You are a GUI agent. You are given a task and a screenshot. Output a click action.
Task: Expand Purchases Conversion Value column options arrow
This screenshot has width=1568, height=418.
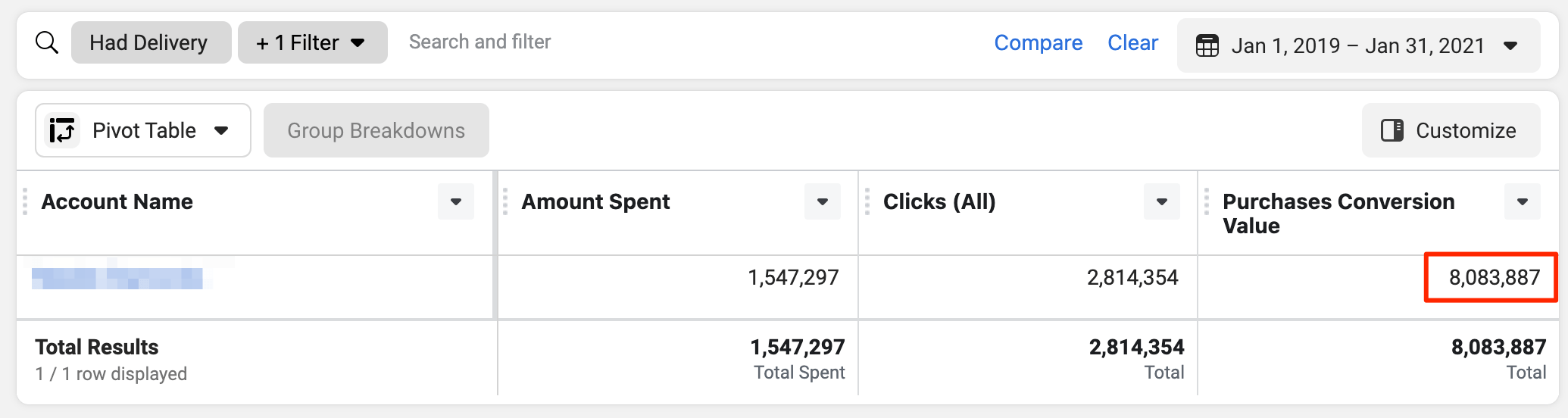tap(1522, 201)
